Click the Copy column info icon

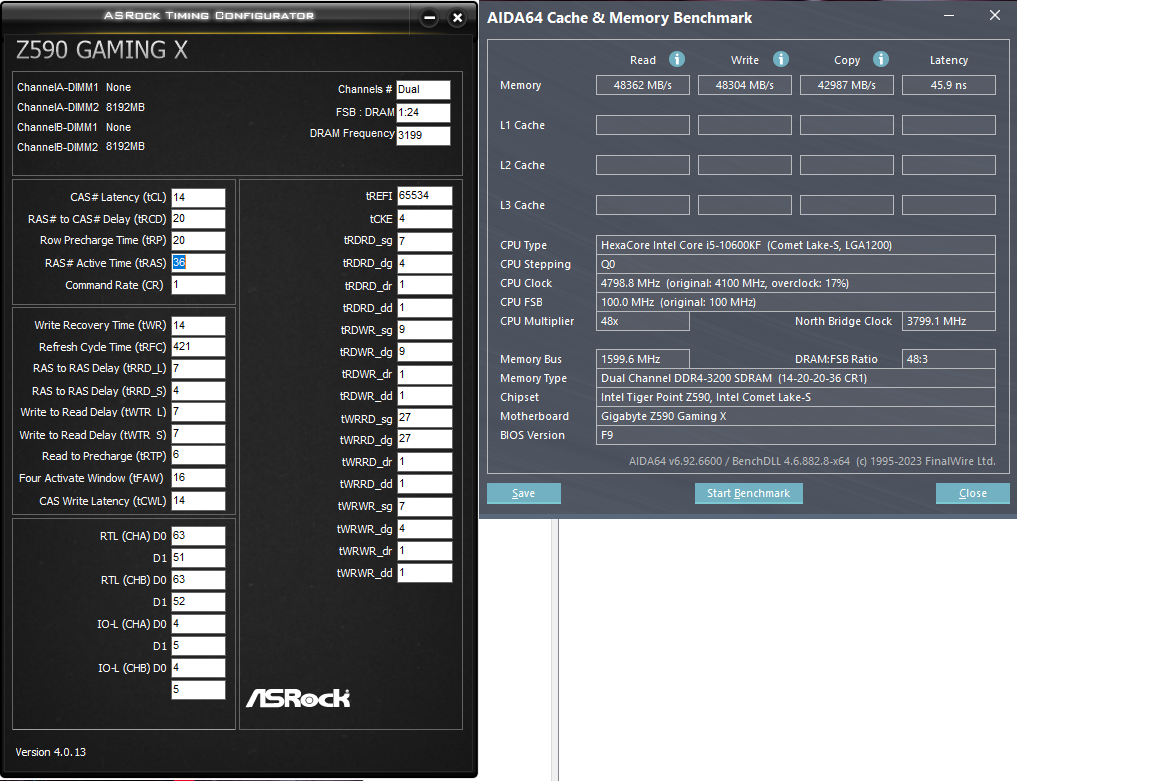point(881,60)
